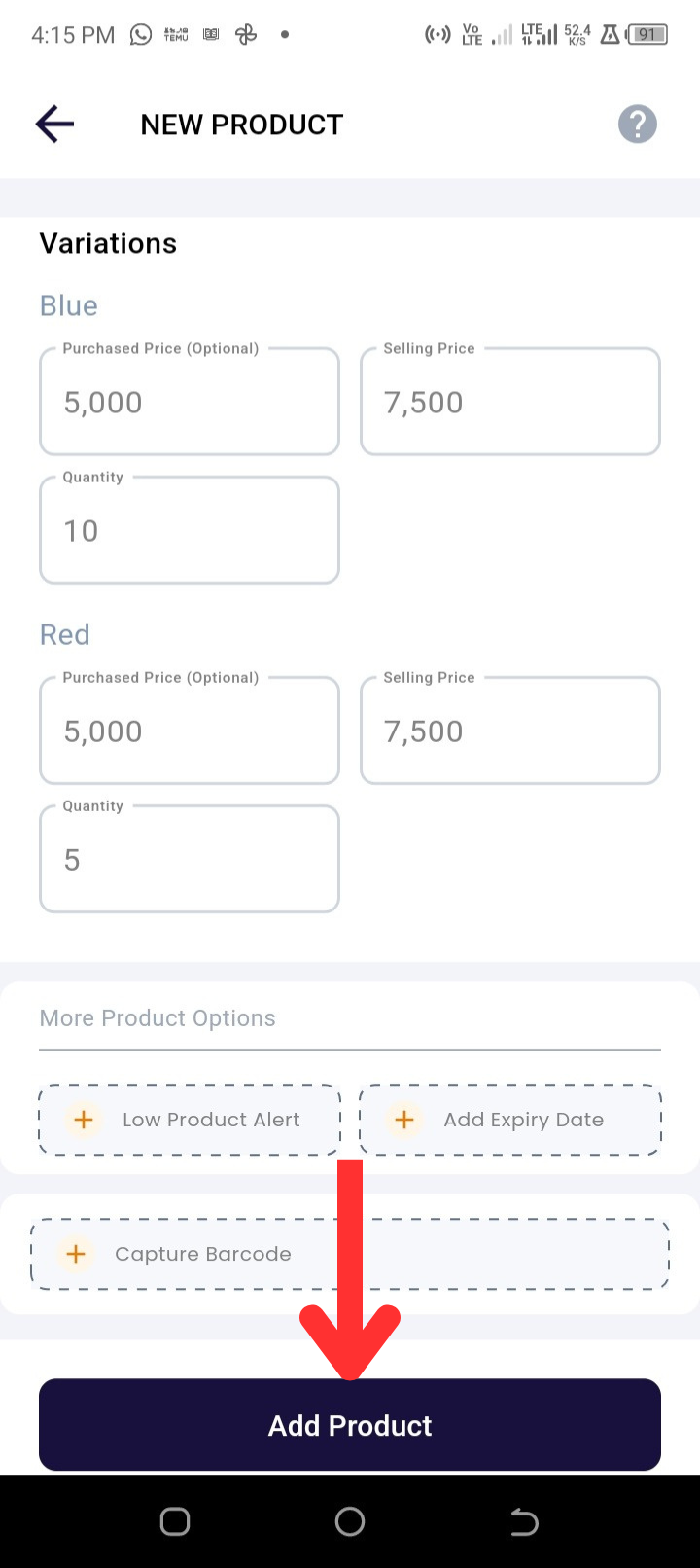Edit the Blue variation Quantity field
This screenshot has width=700, height=1568.
190,529
